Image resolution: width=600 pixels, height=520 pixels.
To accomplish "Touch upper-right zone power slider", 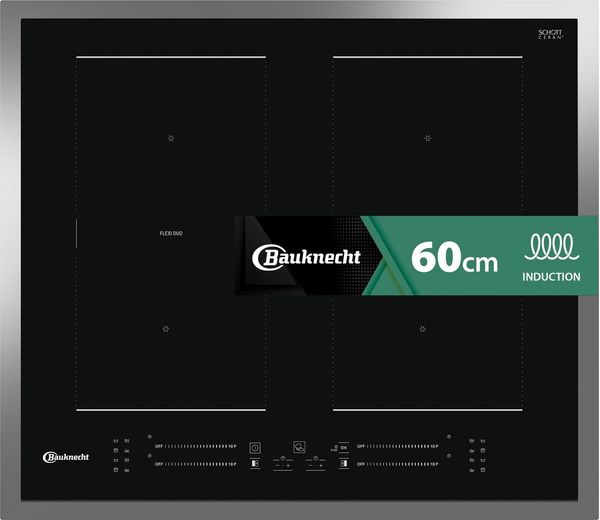I will (398, 446).
